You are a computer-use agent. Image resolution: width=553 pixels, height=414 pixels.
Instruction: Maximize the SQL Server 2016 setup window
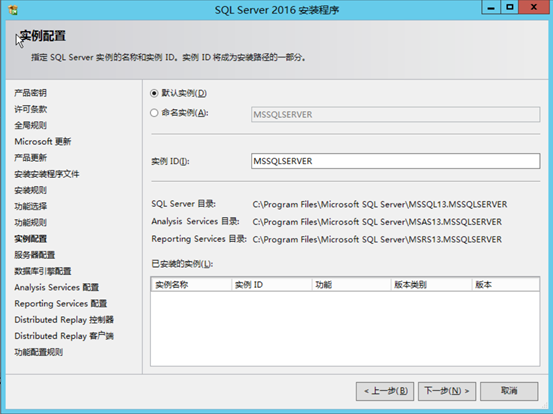(510, 7)
